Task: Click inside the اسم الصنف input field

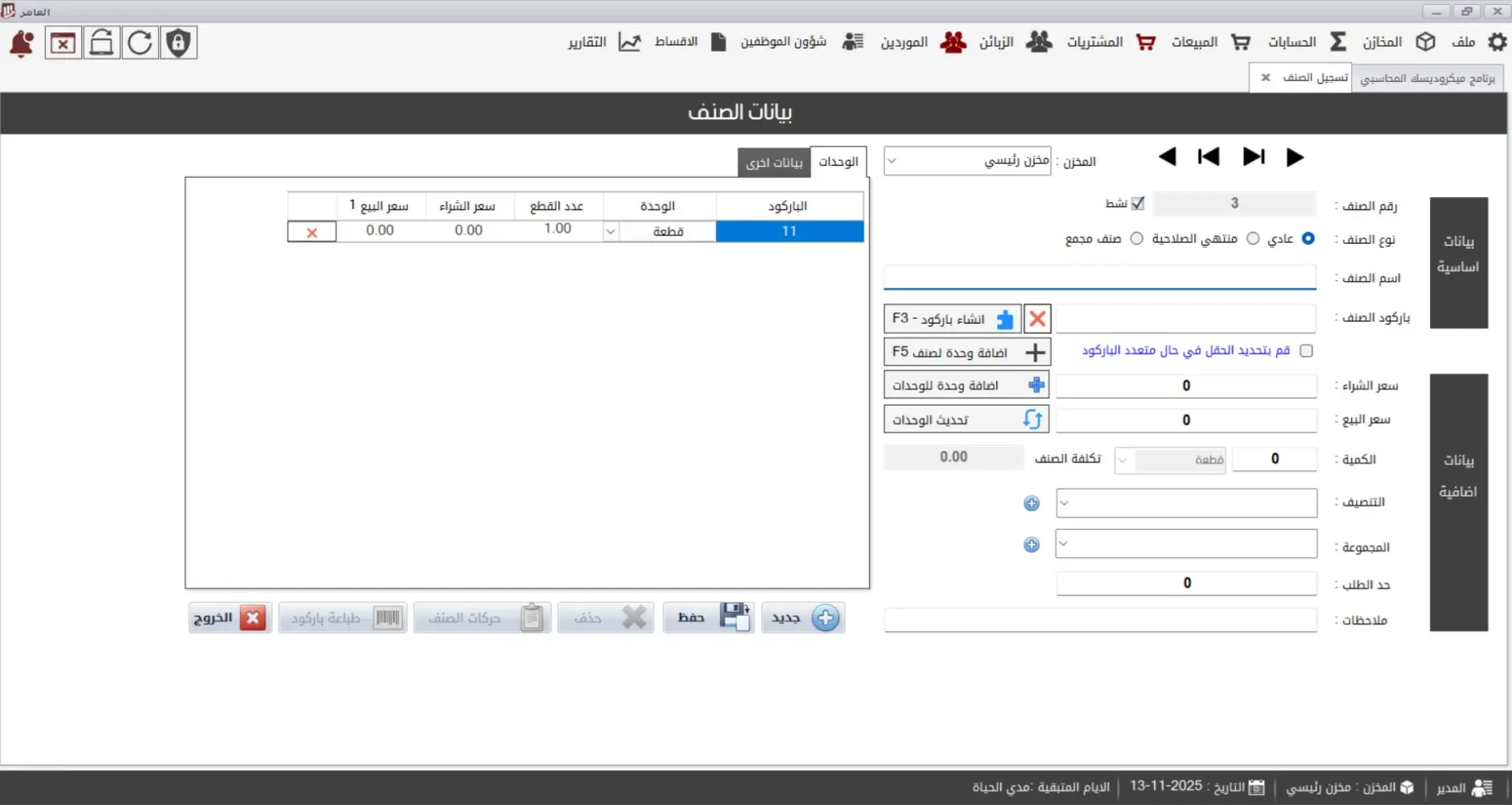Action: point(1099,277)
